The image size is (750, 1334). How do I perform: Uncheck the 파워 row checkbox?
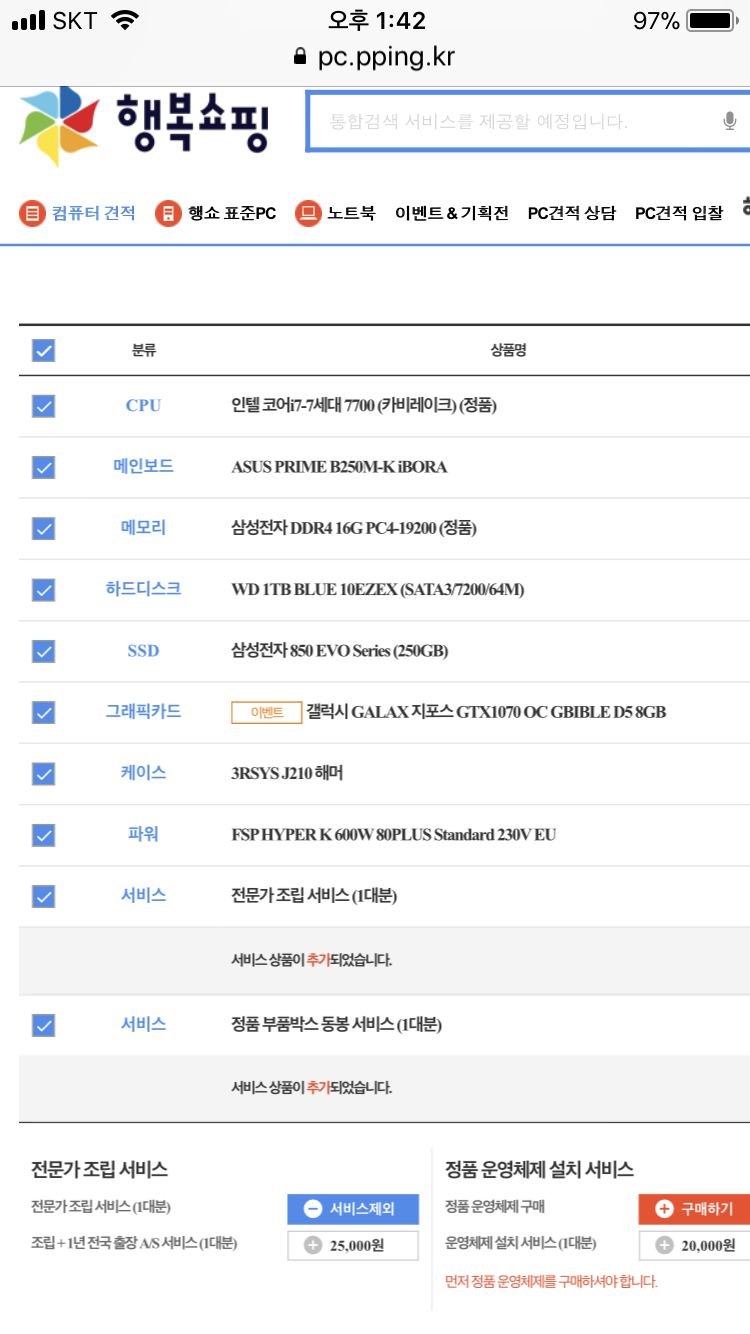click(43, 834)
